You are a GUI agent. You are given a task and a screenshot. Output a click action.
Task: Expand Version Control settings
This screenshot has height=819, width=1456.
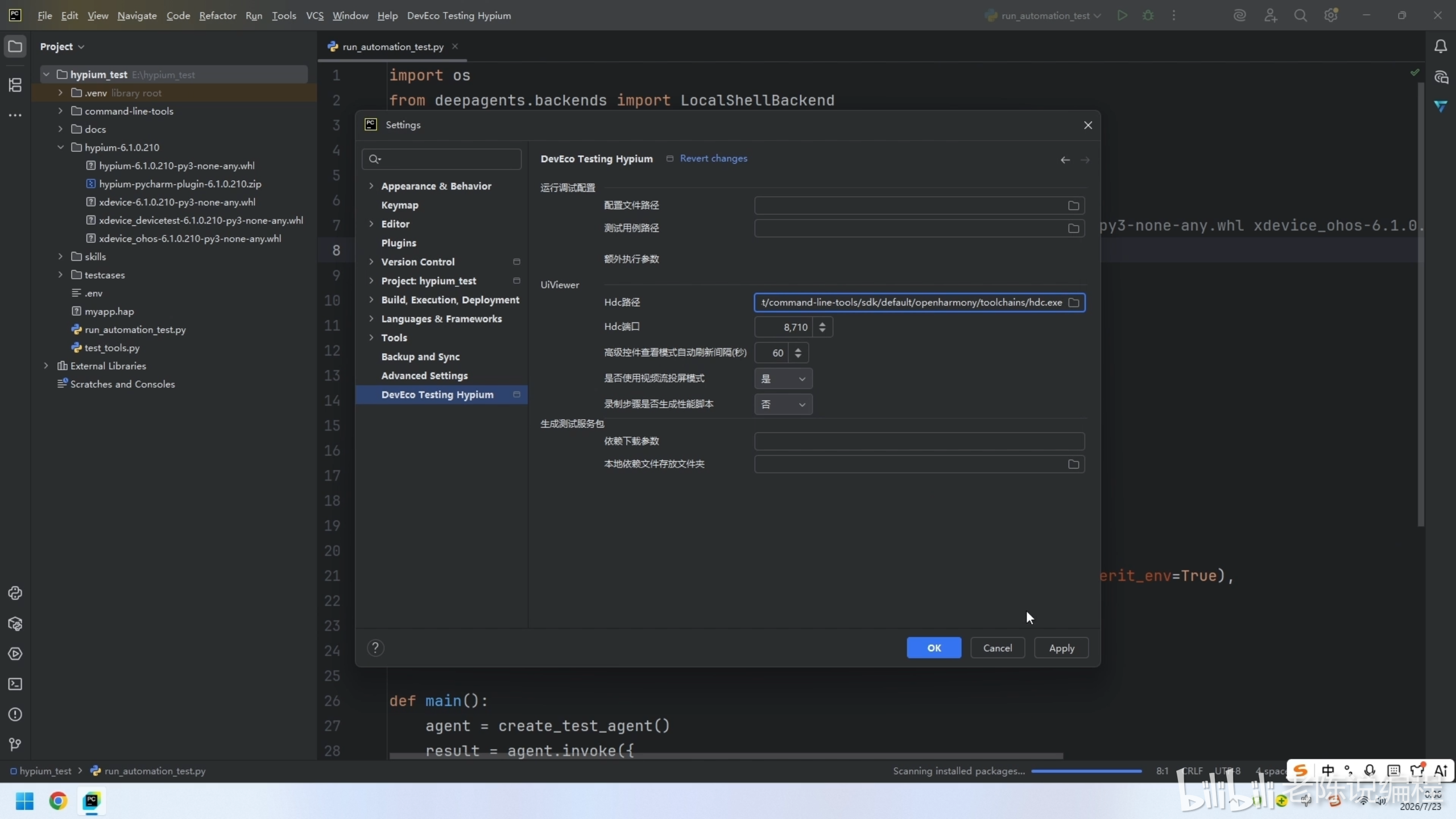tap(371, 262)
